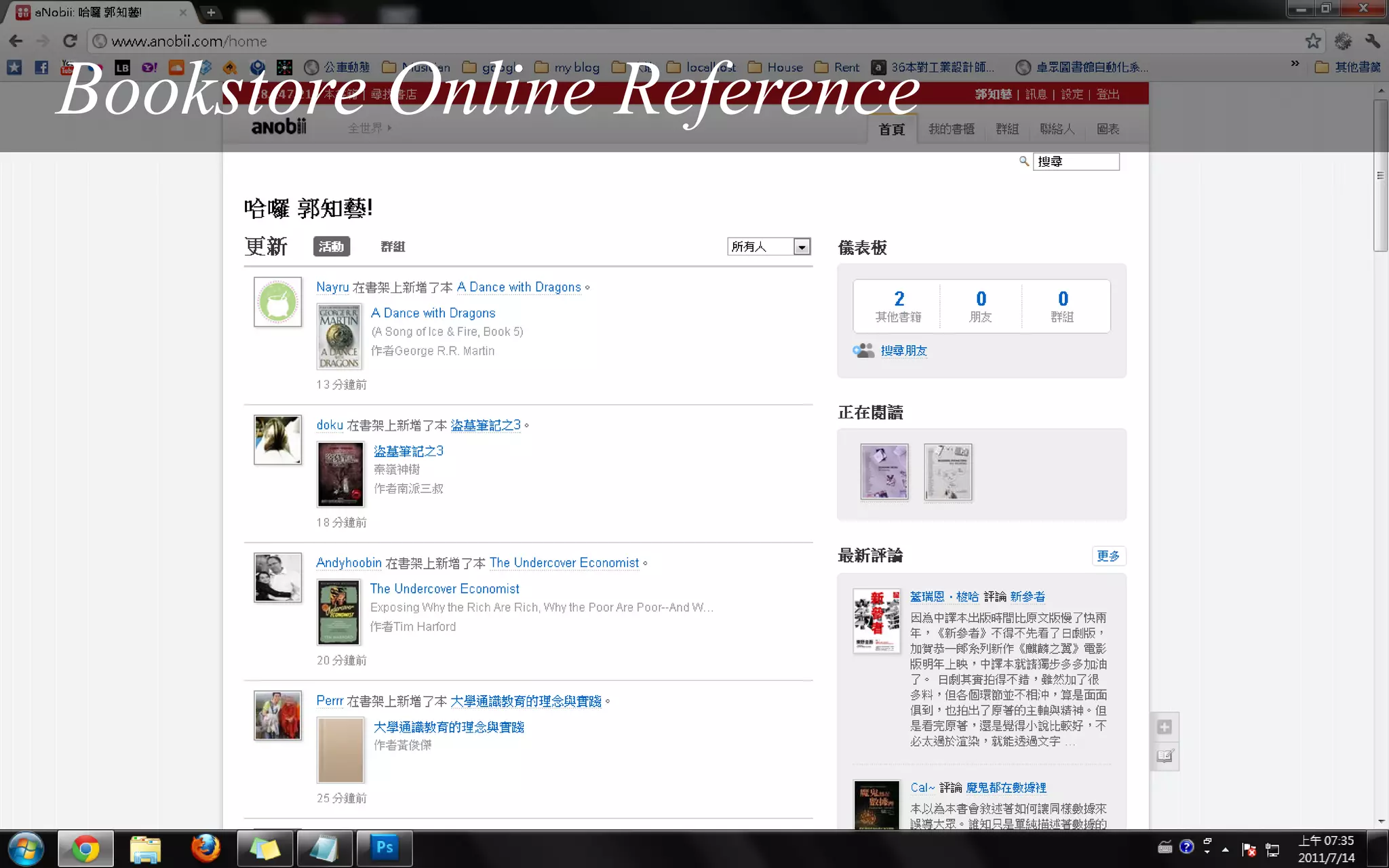Show more bookmarks with the chevron
The height and width of the screenshot is (868, 1389).
pyautogui.click(x=1295, y=64)
